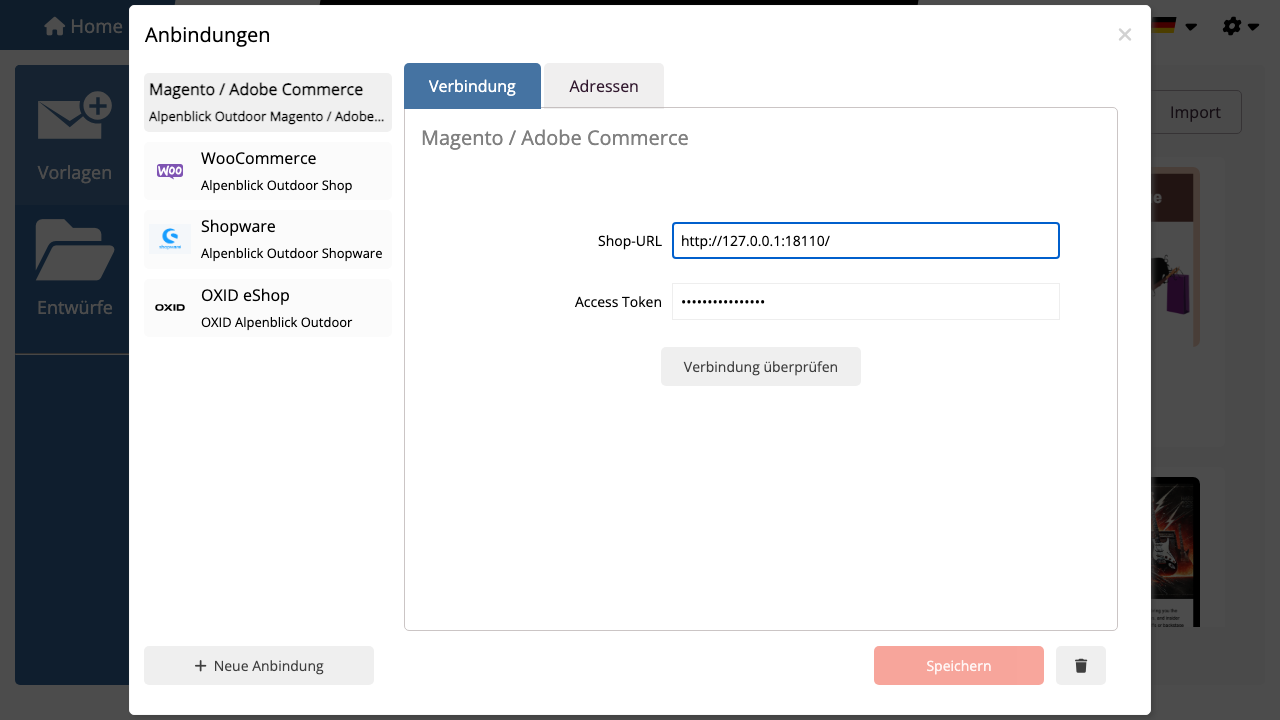Open the language flag dropdown

(1174, 26)
